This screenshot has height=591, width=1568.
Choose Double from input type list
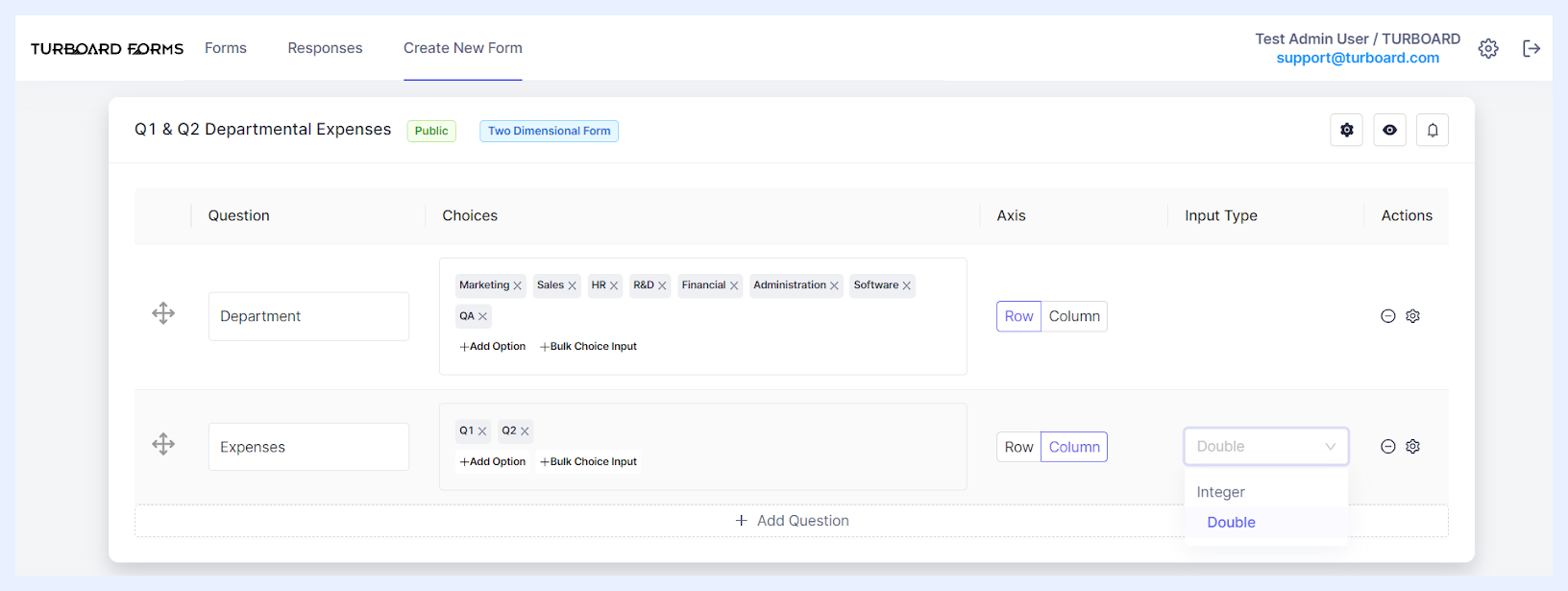tap(1266, 523)
